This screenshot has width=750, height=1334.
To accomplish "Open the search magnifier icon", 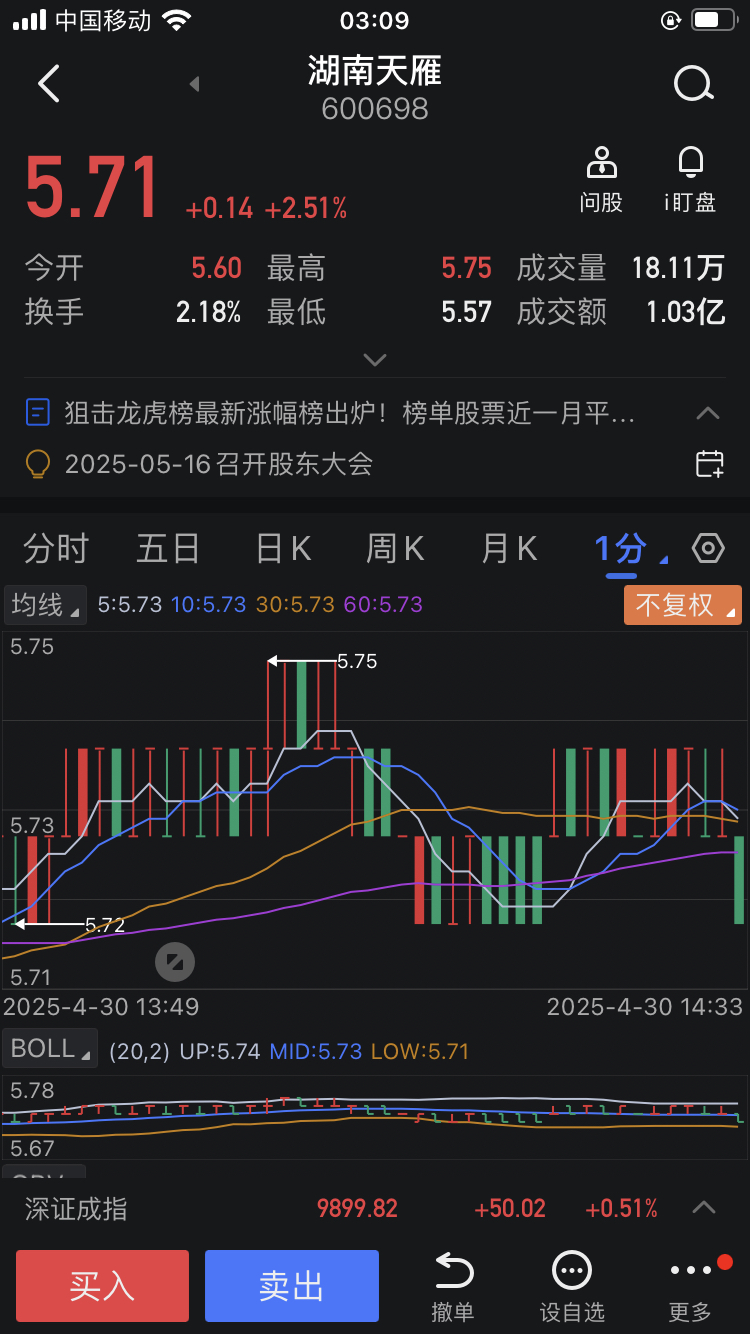I will pyautogui.click(x=693, y=85).
